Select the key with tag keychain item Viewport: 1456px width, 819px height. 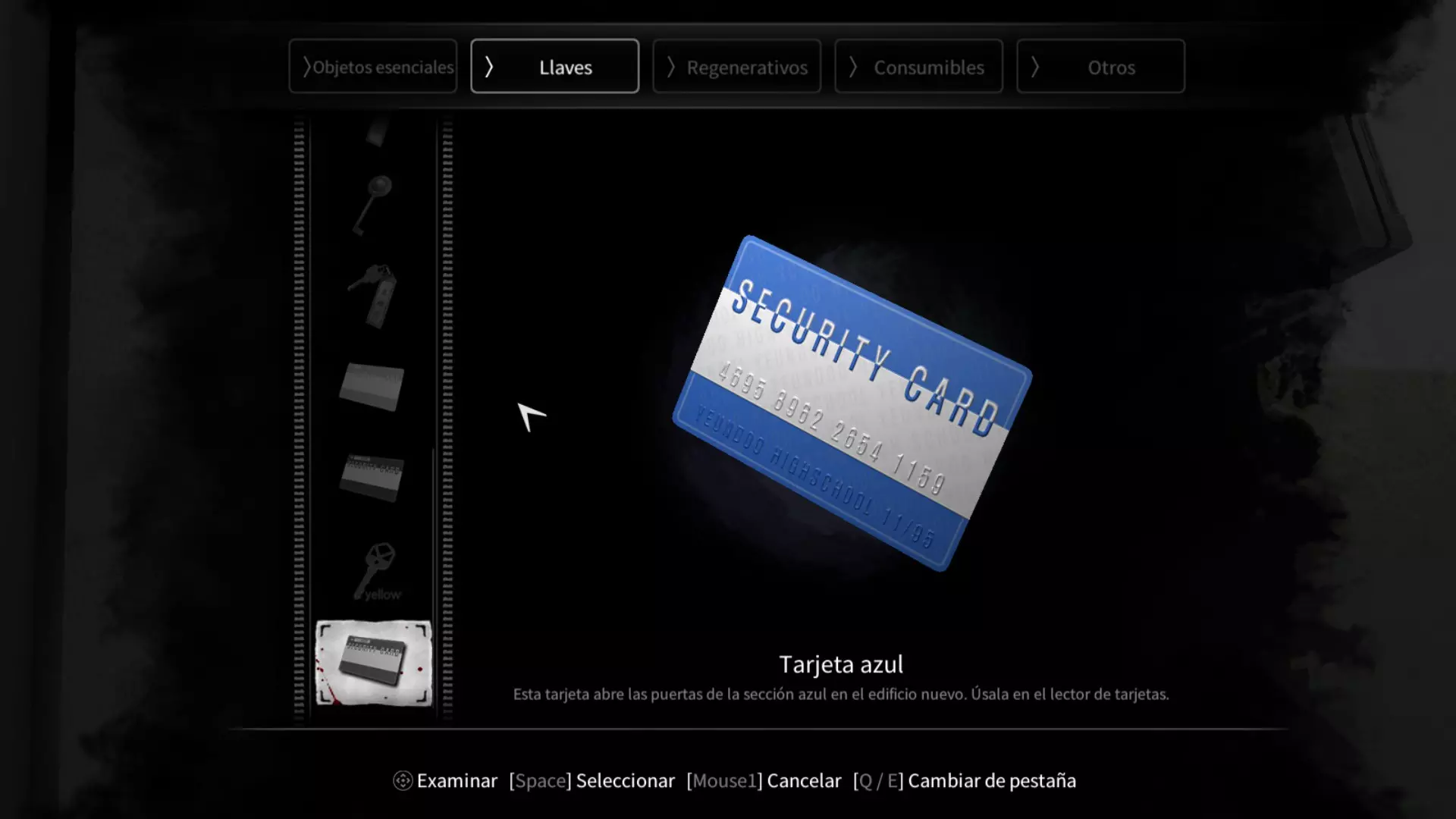[x=372, y=296]
